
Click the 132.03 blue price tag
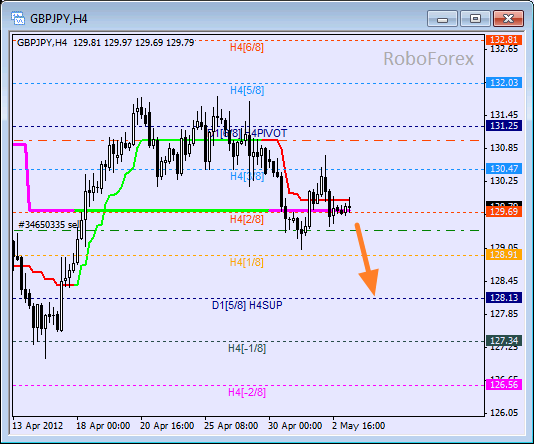504,83
